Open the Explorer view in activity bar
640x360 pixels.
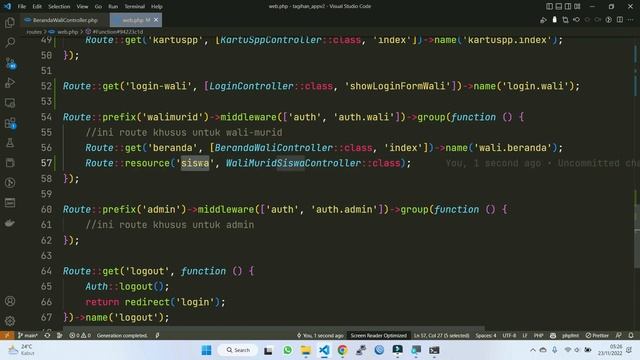point(10,22)
